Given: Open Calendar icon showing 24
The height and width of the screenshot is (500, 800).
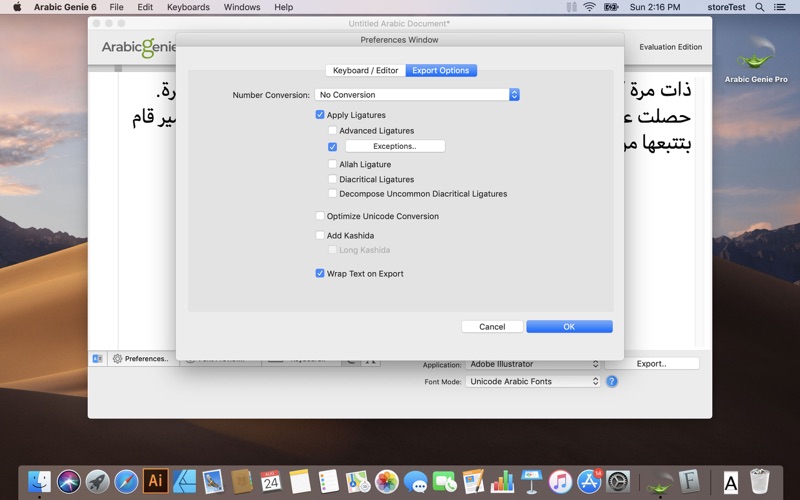Looking at the screenshot, I should click(270, 481).
